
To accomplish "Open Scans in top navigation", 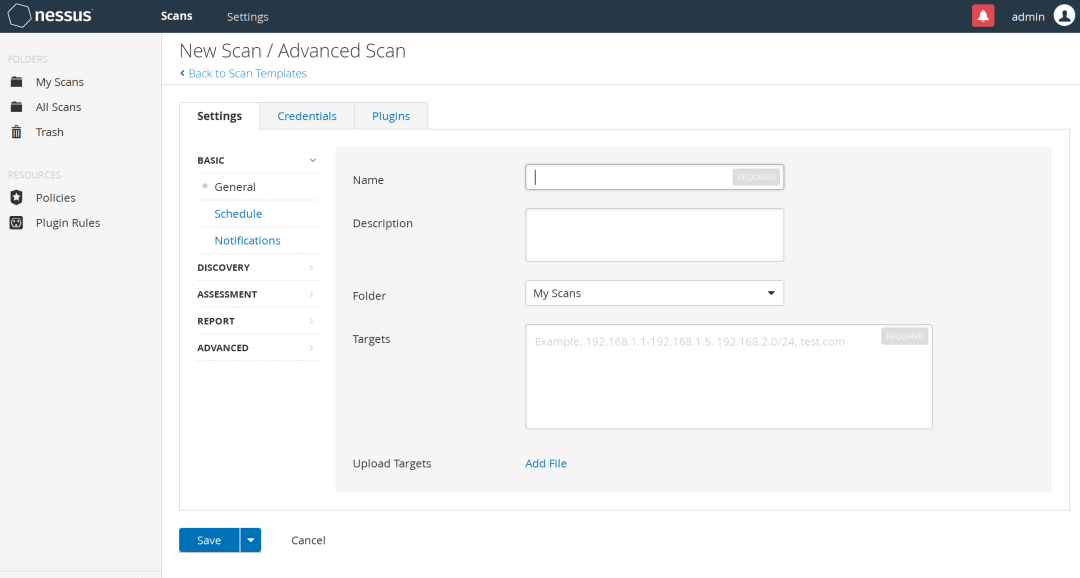I will 176,16.
